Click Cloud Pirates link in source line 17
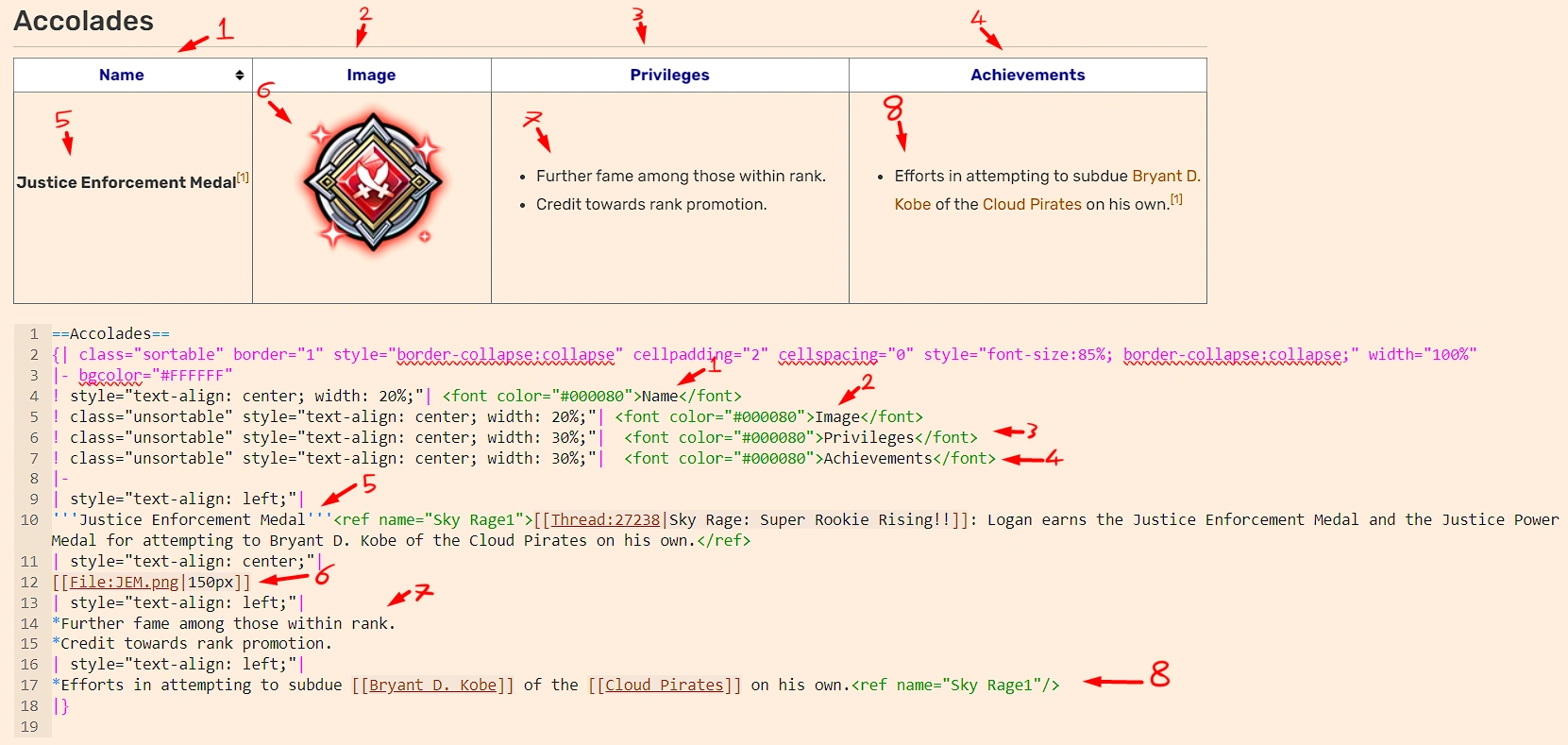Viewport: 1568px width, 745px height. pos(665,685)
